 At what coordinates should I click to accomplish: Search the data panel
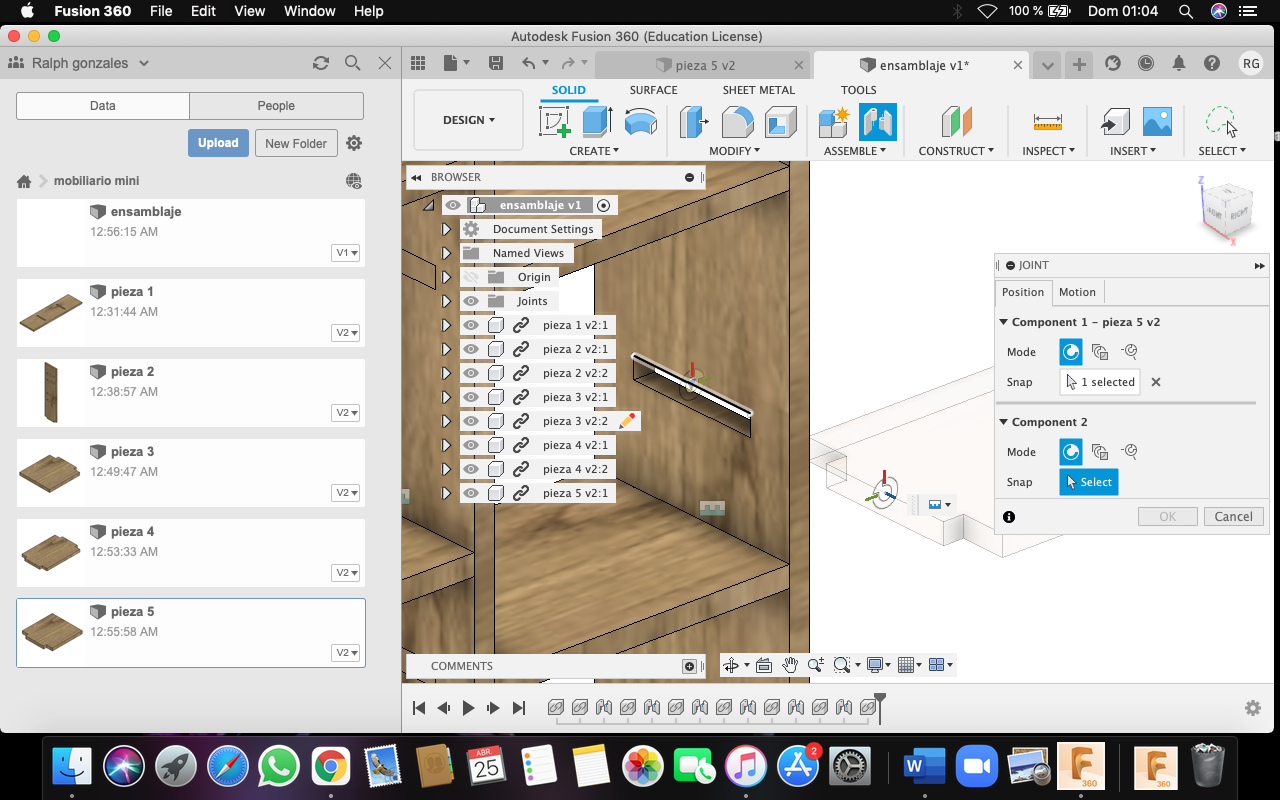point(352,63)
